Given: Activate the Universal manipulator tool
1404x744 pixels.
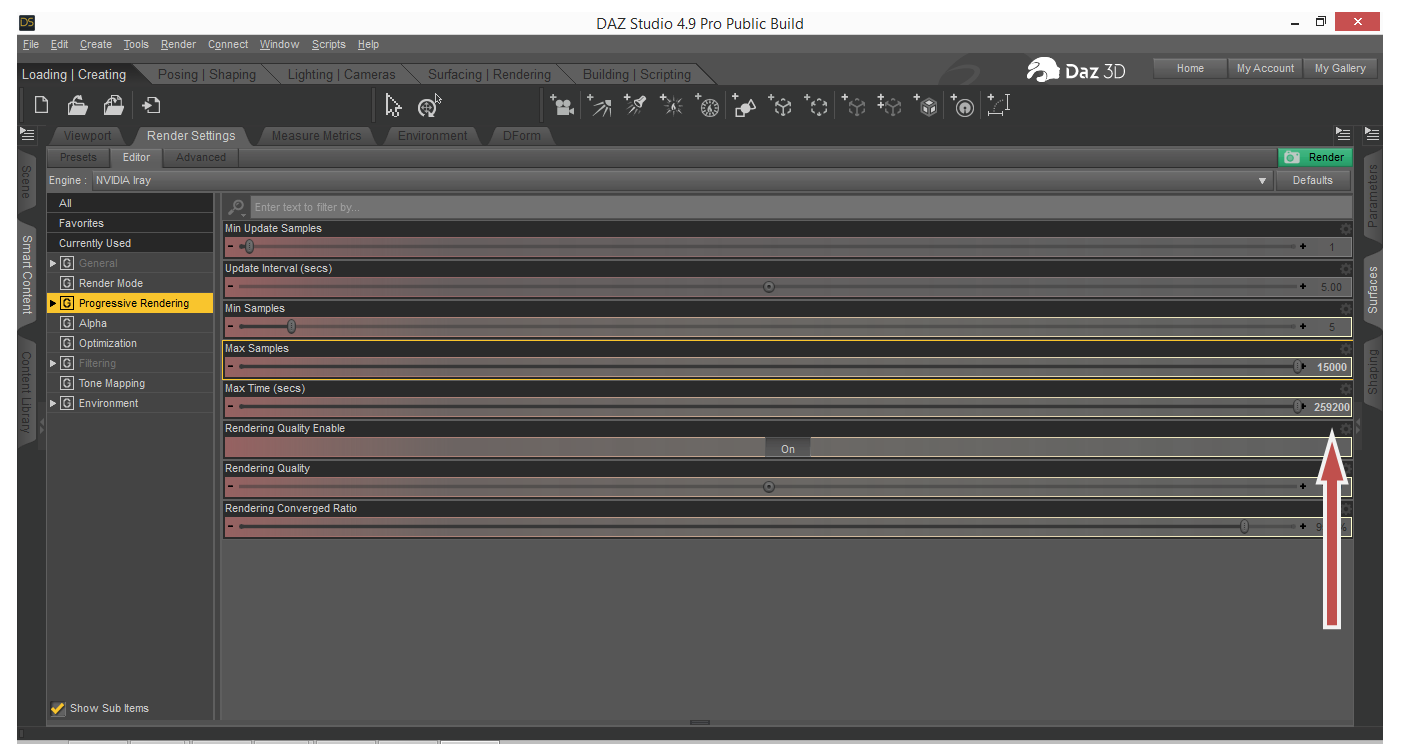Looking at the screenshot, I should 429,105.
